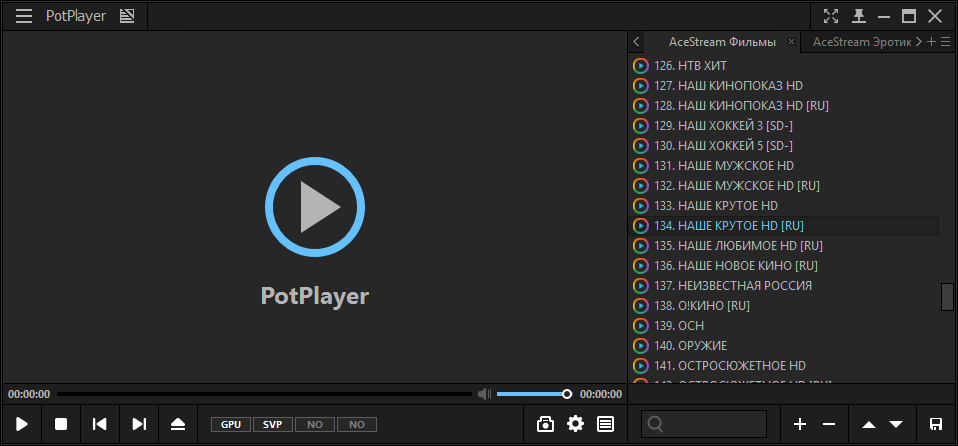Viewport: 958px width, 446px height.
Task: Skip to next track button
Action: click(x=139, y=424)
